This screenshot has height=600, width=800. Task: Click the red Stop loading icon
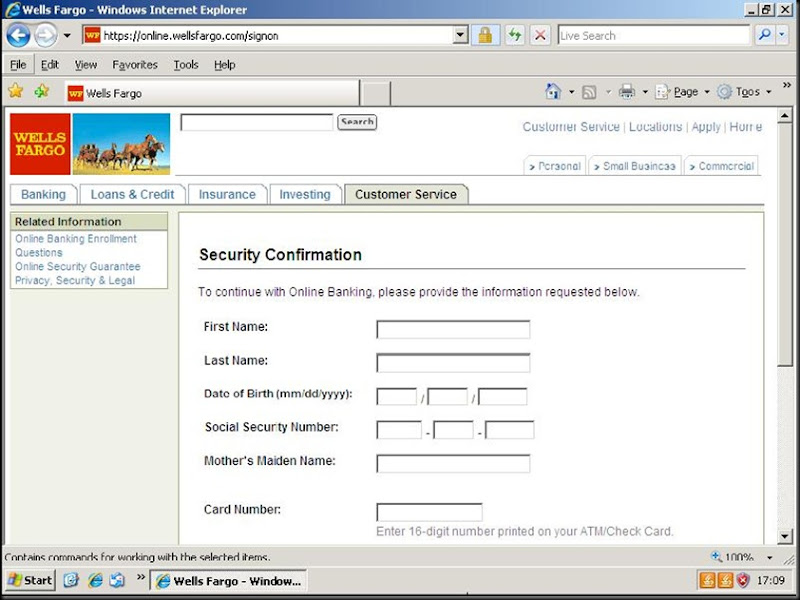[x=540, y=36]
